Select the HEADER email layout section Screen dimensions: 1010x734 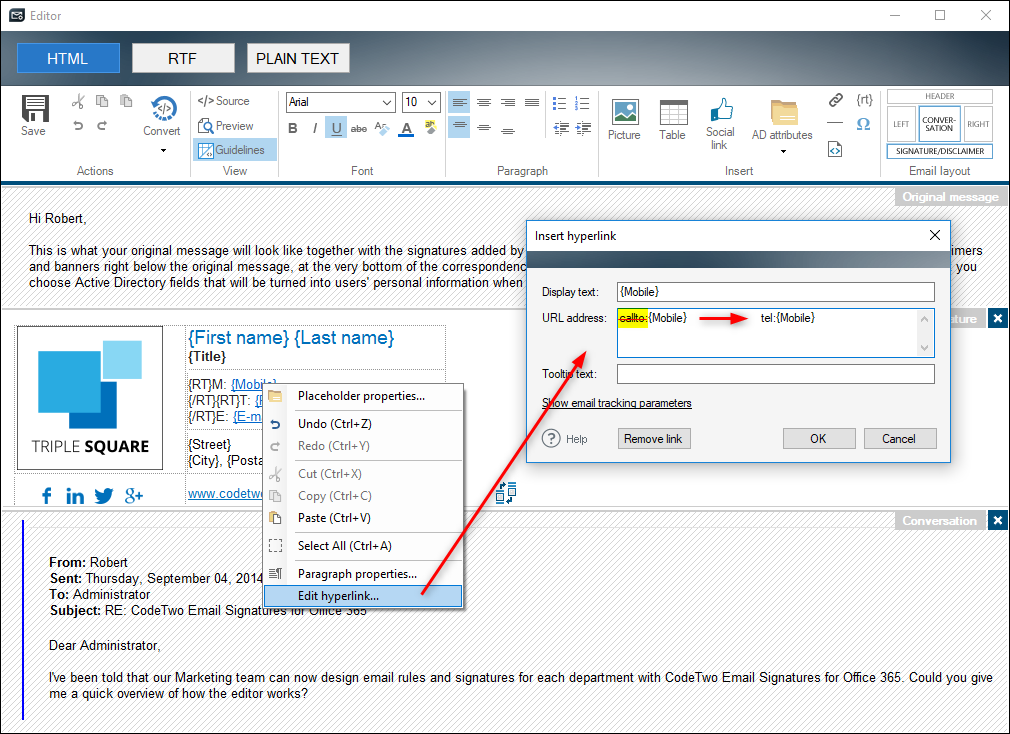pyautogui.click(x=940, y=96)
